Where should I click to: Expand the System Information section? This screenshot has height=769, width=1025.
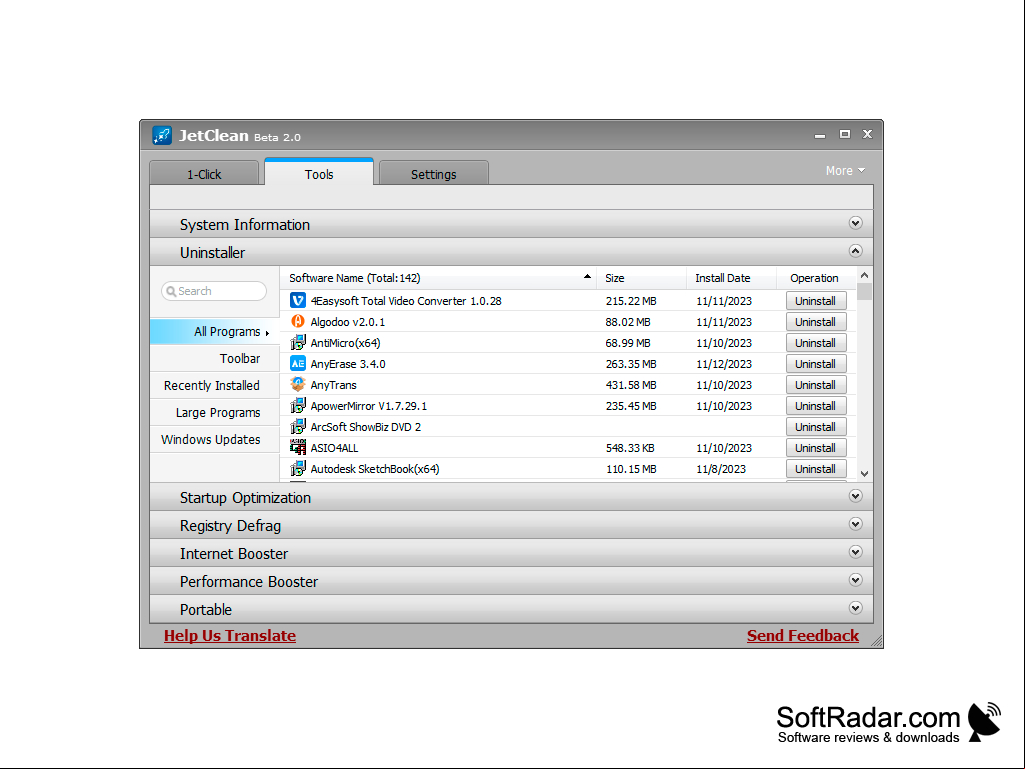tap(855, 223)
